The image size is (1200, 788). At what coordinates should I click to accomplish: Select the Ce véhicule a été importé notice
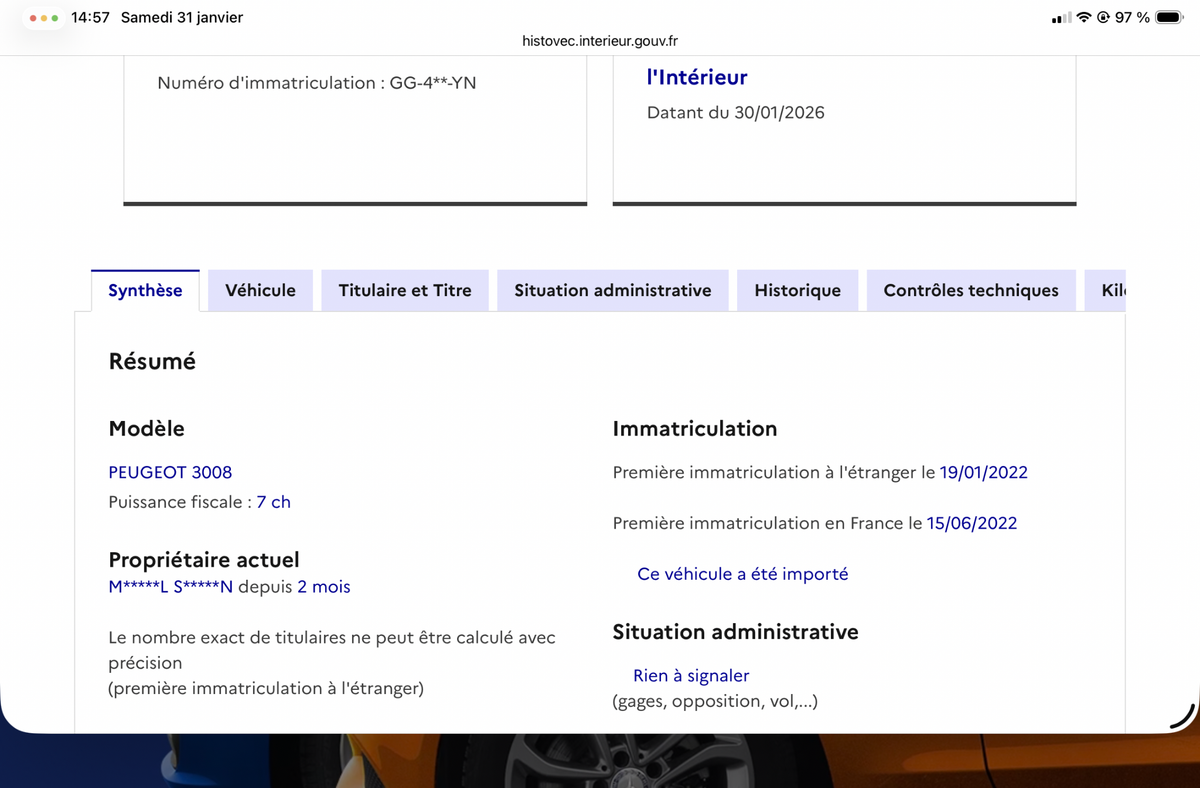742,574
